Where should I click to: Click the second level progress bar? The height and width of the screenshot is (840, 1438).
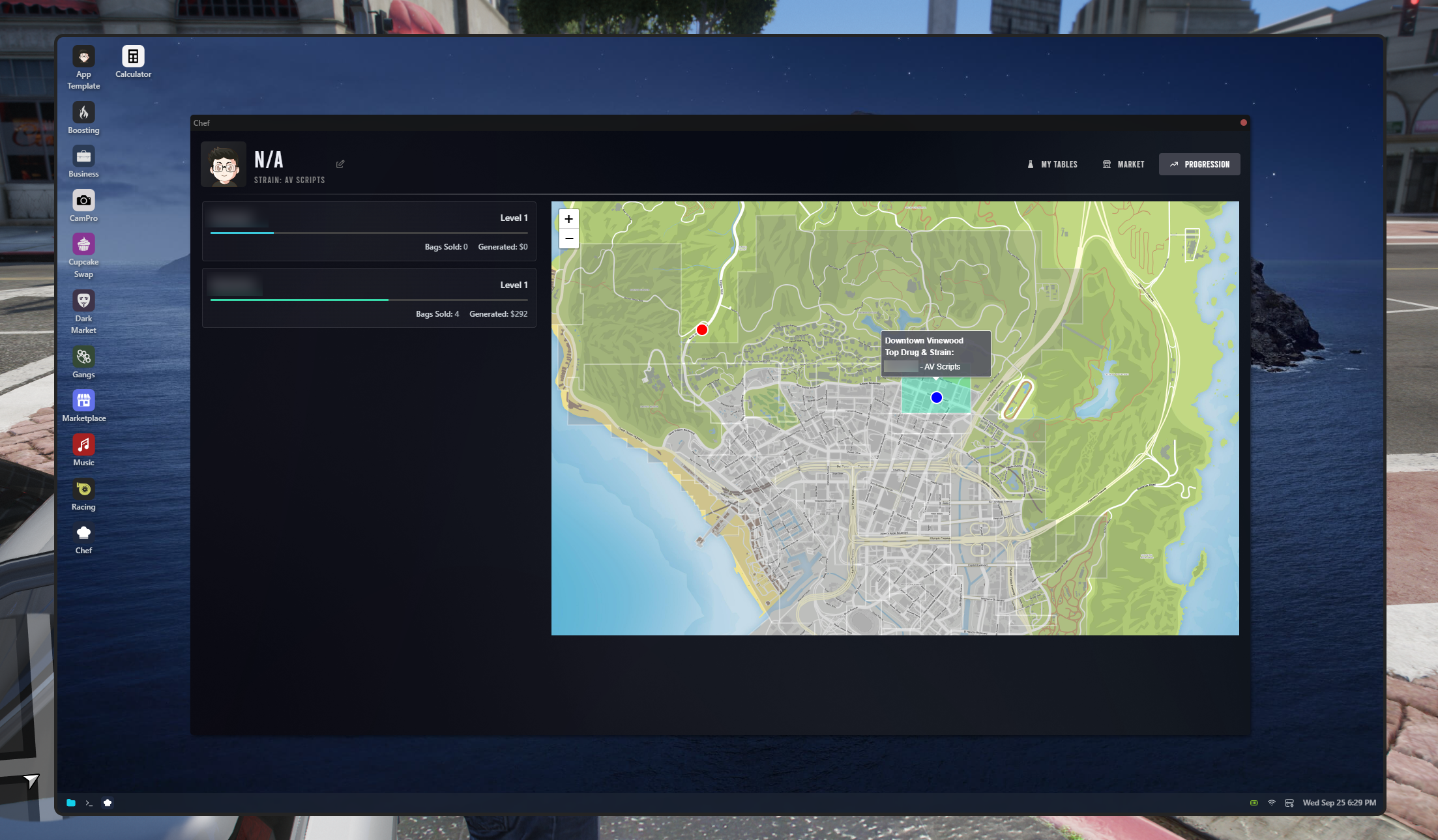point(369,300)
